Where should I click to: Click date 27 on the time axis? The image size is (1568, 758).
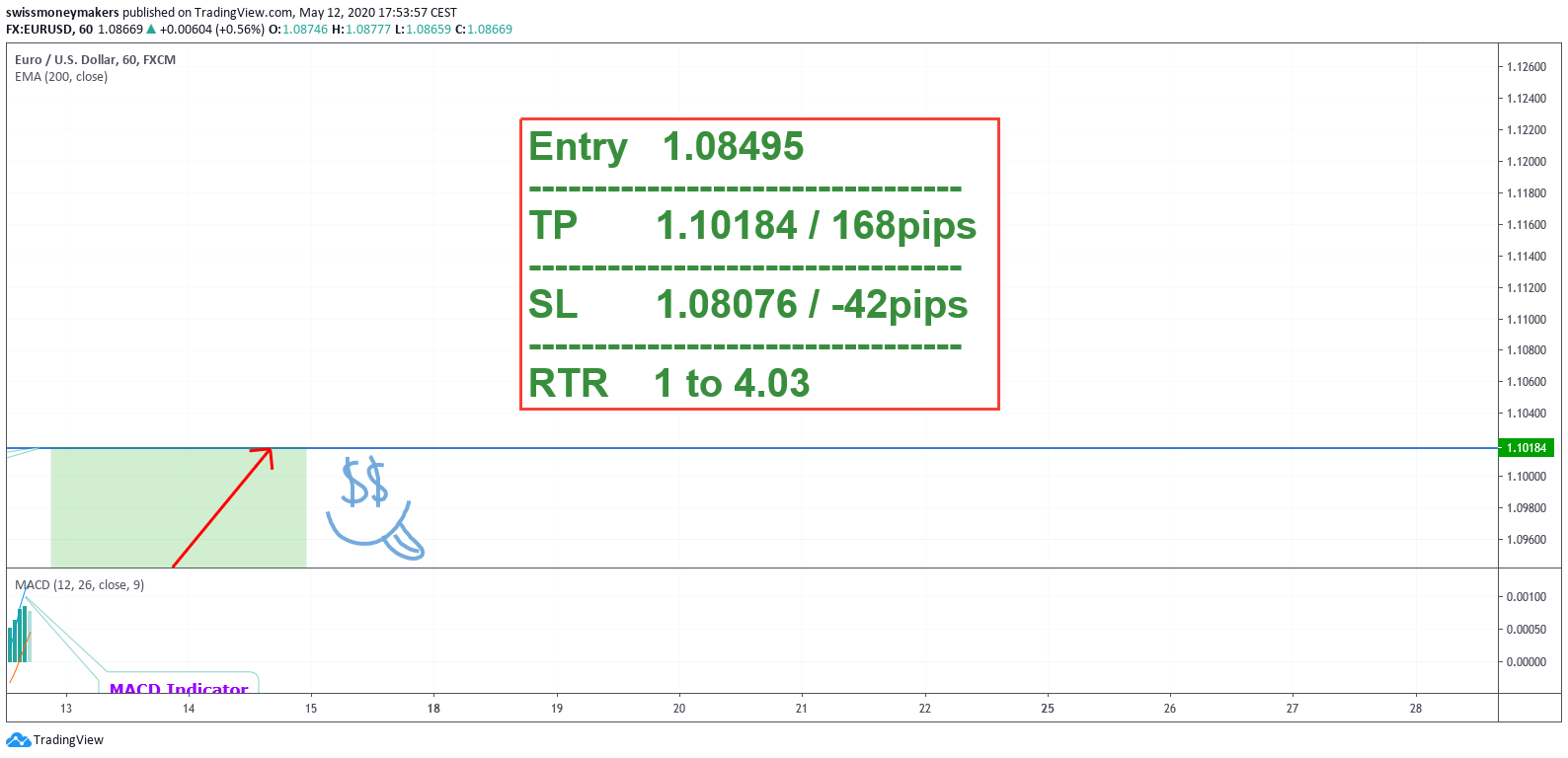(x=1293, y=709)
